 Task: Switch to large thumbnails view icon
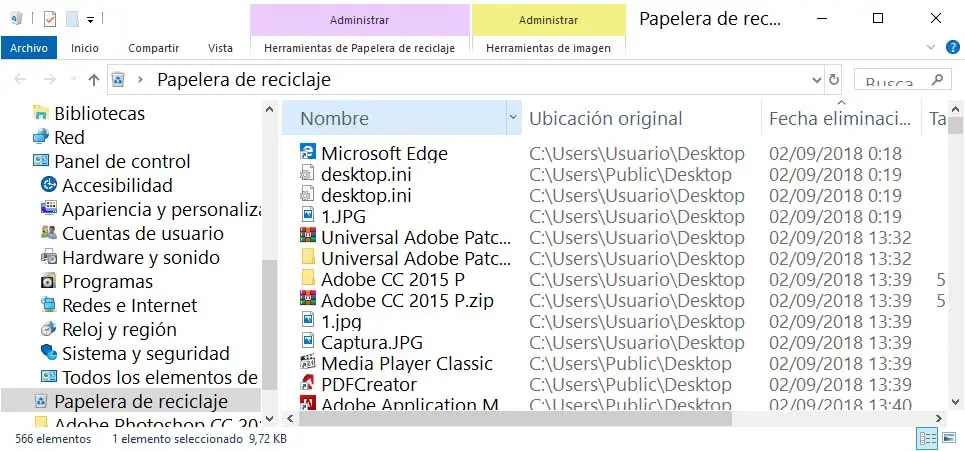[x=948, y=439]
